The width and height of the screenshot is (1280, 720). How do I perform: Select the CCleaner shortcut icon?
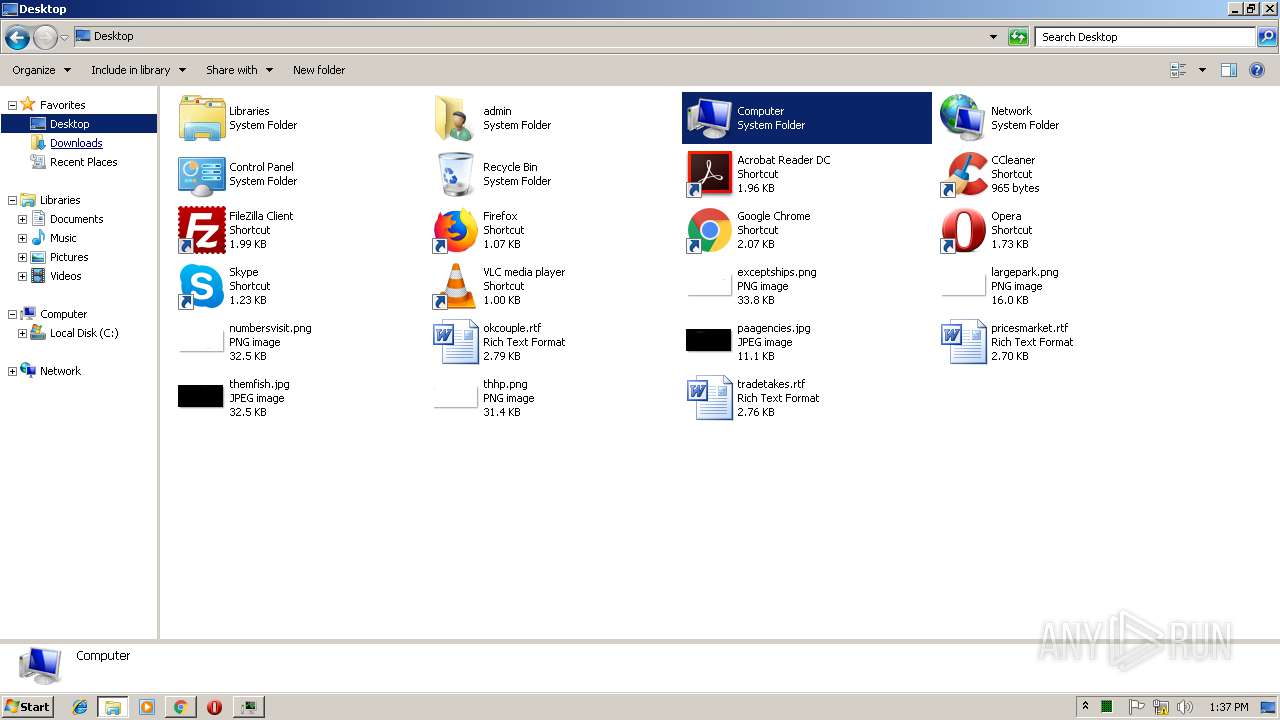[x=963, y=174]
